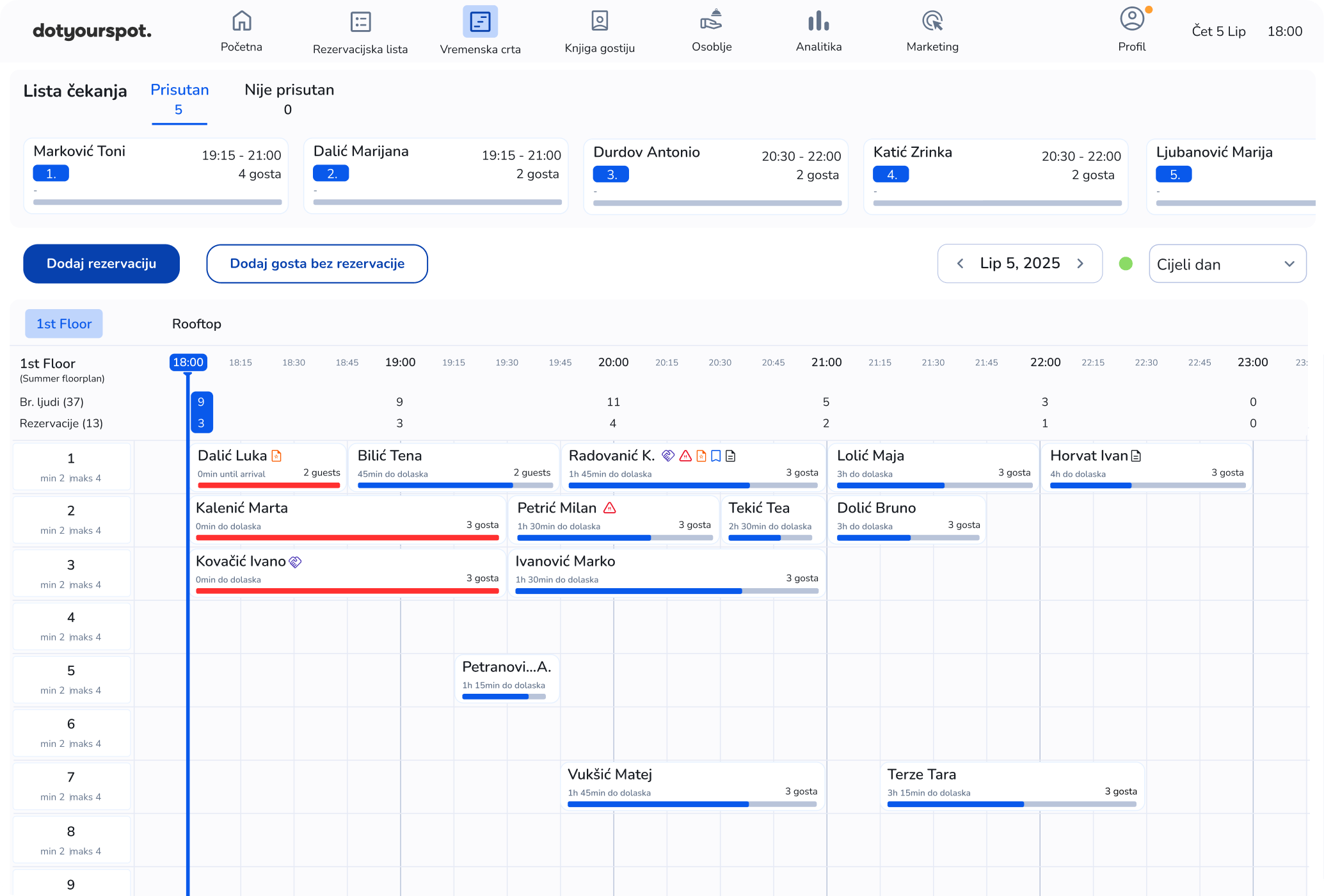The image size is (1324, 896).
Task: Open the Profil user avatar icon
Action: pos(1131,19)
